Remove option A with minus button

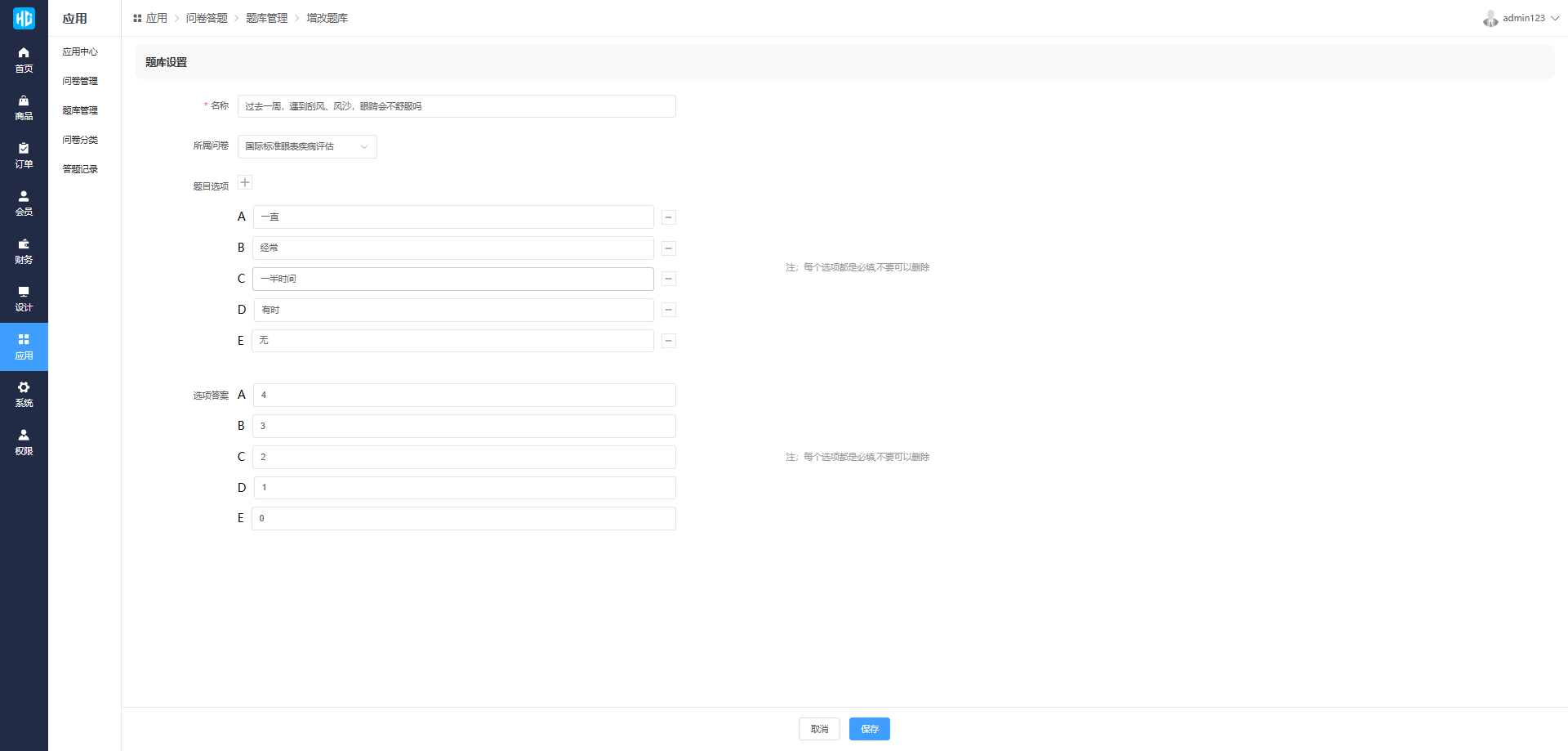(668, 217)
